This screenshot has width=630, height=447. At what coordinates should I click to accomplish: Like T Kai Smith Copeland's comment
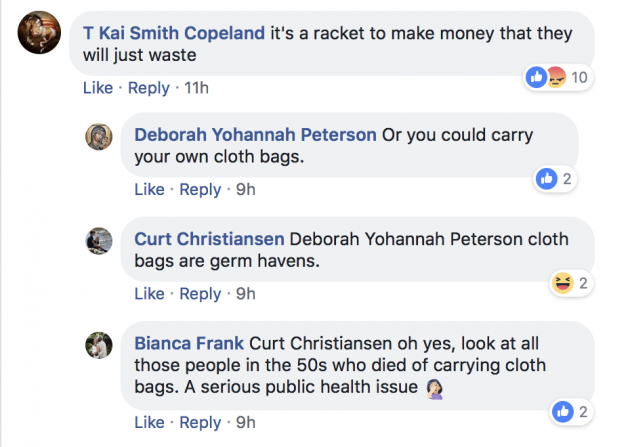[98, 88]
